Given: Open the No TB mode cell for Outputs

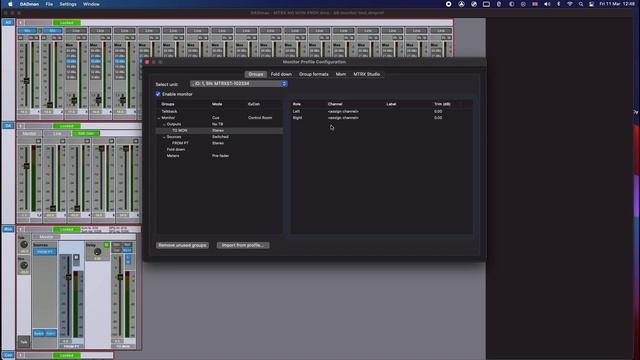Looking at the screenshot, I should point(218,124).
